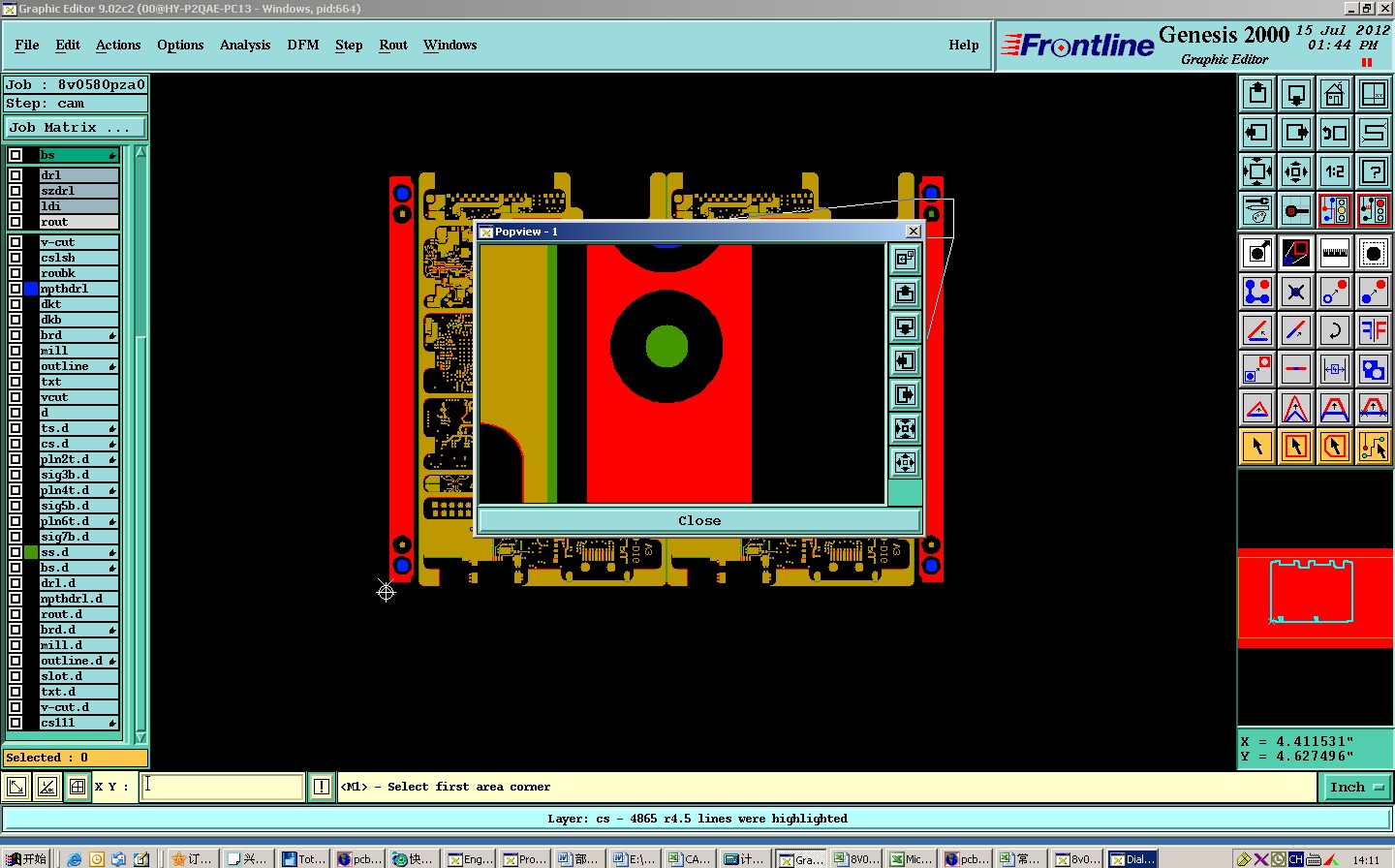Image resolution: width=1395 pixels, height=868 pixels.
Task: Click the curved arrow rotate icon
Action: click(1335, 330)
